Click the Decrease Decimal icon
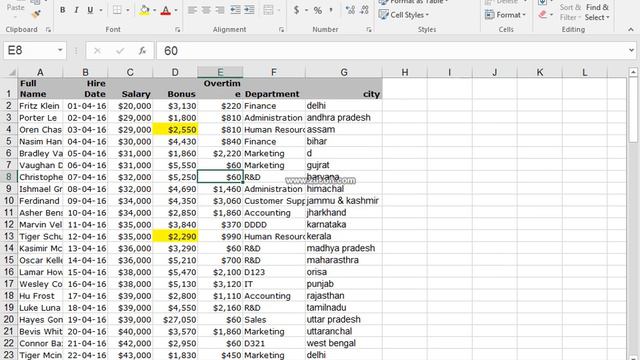 tap(365, 10)
